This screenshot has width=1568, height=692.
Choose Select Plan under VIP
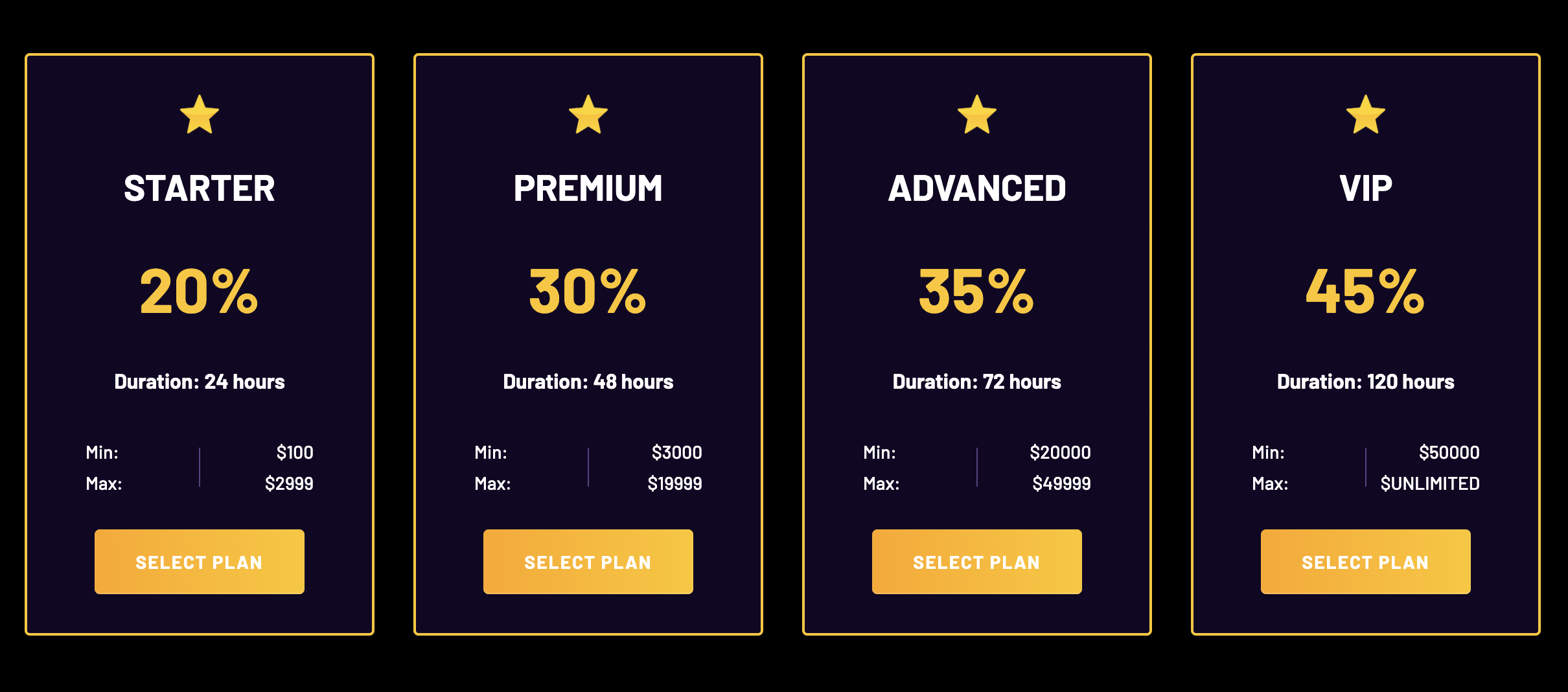pos(1366,562)
